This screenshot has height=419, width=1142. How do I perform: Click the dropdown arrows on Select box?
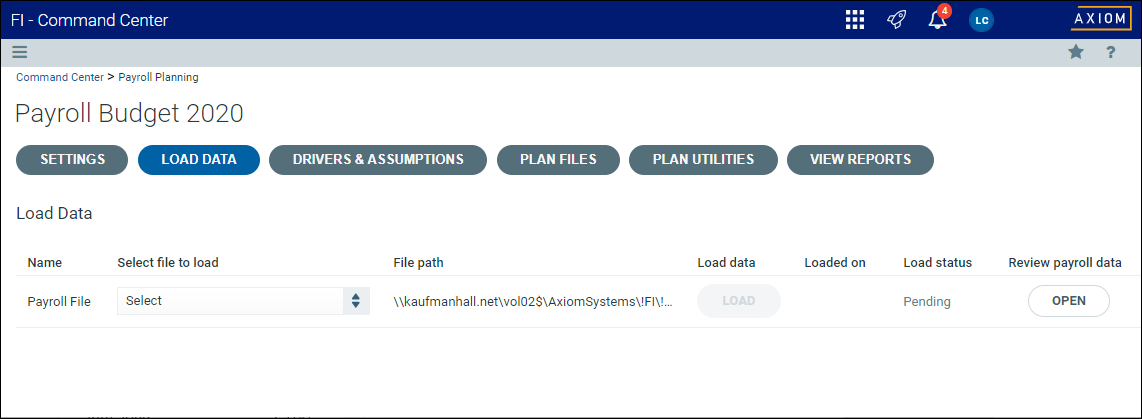[x=355, y=301]
